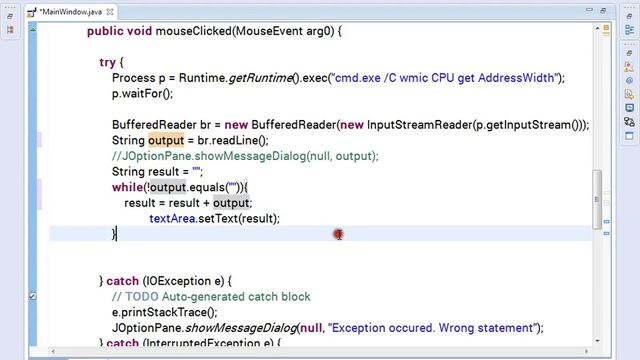Click the 'String result' declaration
The height and width of the screenshot is (360, 640).
point(145,172)
